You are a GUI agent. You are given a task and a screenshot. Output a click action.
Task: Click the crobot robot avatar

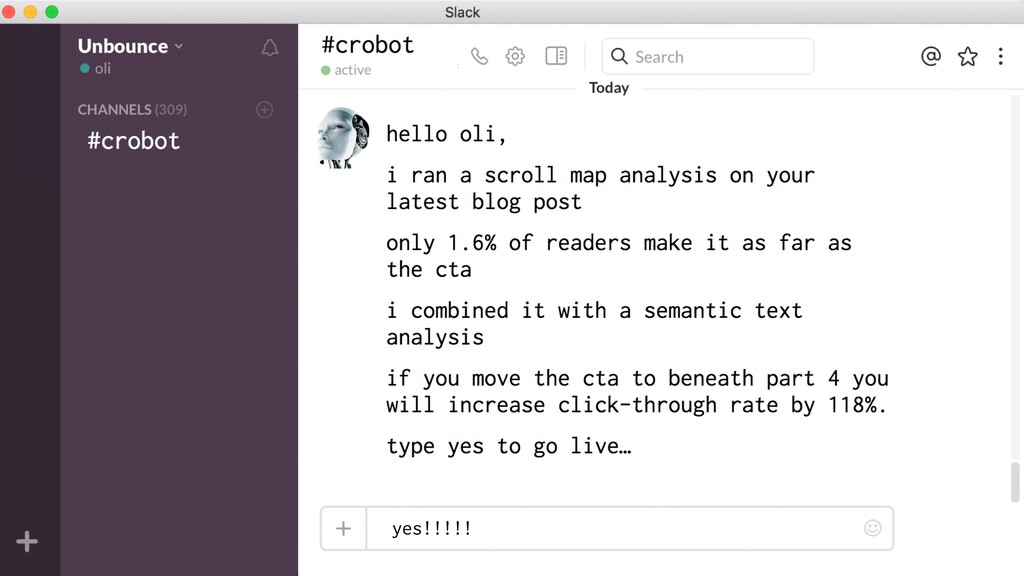click(344, 138)
